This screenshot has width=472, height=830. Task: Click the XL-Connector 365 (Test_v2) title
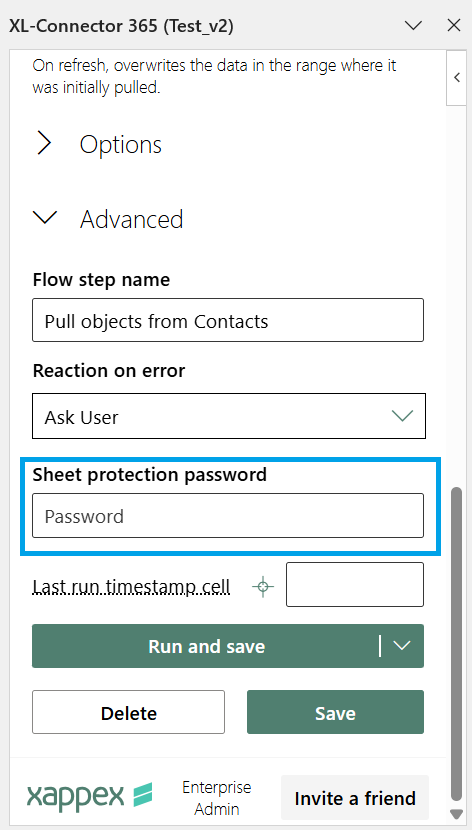pos(121,26)
